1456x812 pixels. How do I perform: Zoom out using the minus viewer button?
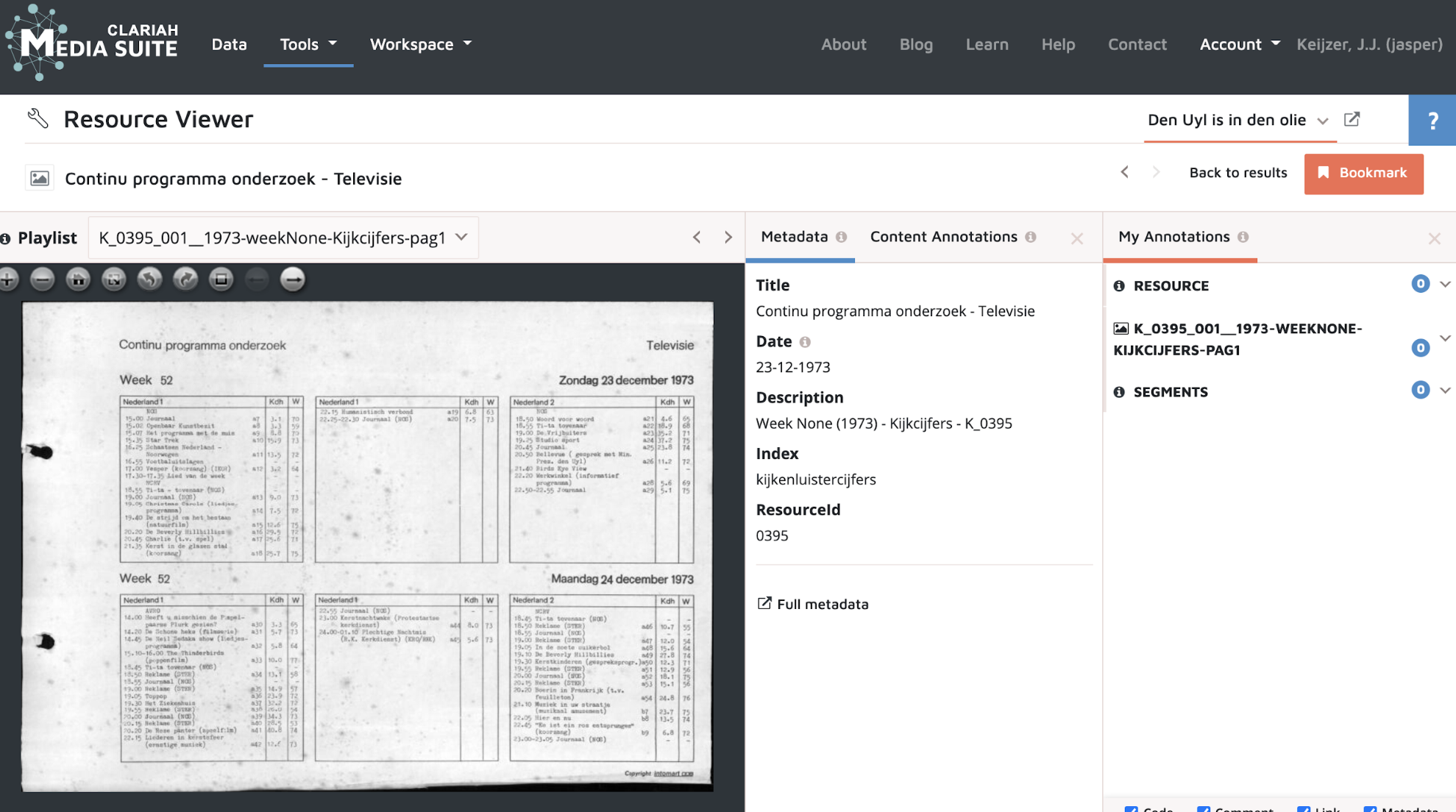click(x=43, y=279)
